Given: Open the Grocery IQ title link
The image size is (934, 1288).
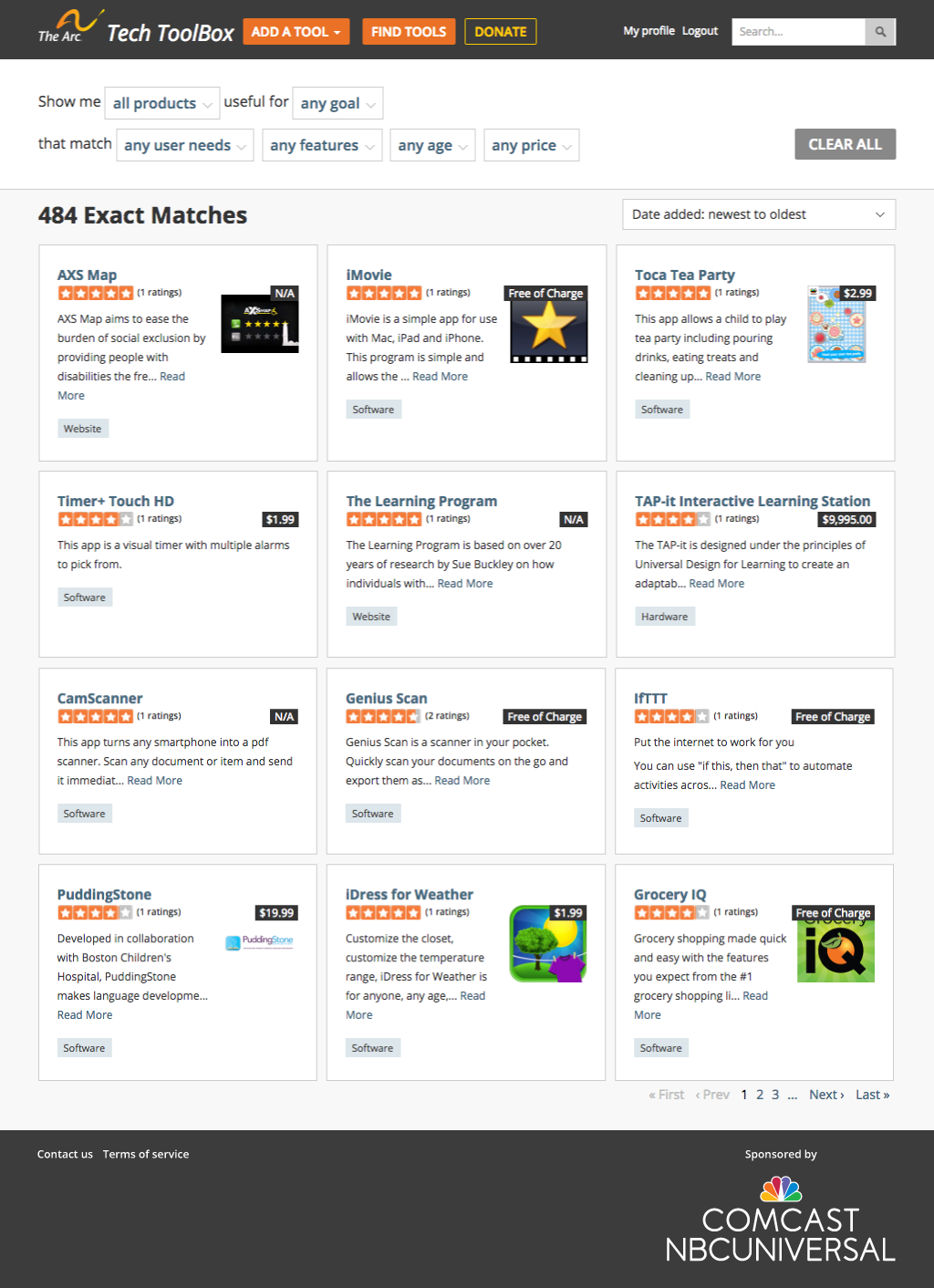Looking at the screenshot, I should coord(670,894).
